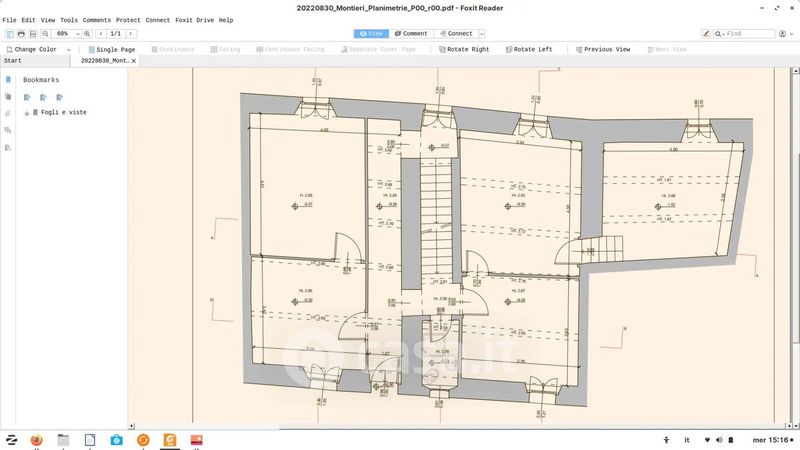The width and height of the screenshot is (800, 450).
Task: Rotate the page right
Action: (462, 49)
